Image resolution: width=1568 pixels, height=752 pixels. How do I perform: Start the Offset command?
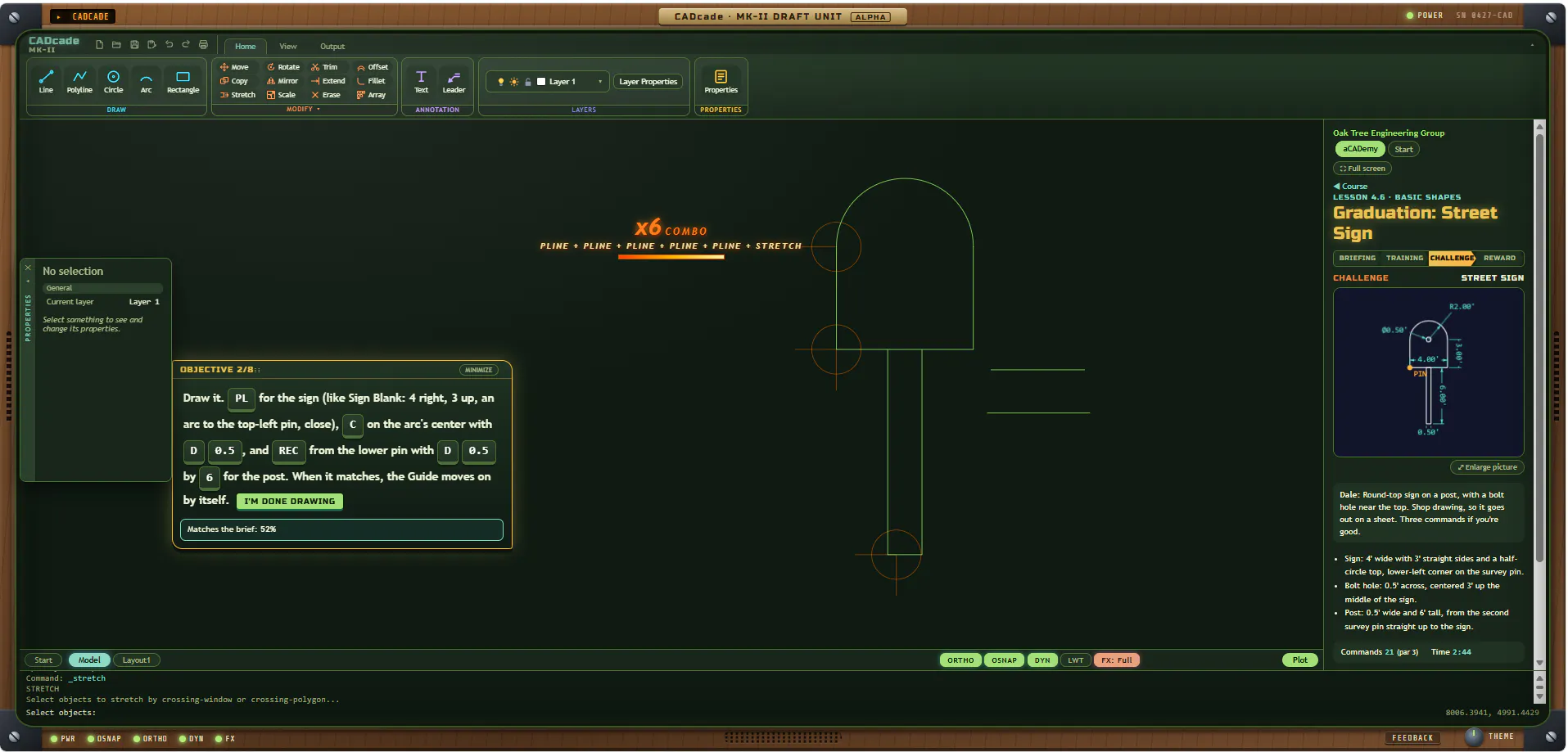pos(373,67)
